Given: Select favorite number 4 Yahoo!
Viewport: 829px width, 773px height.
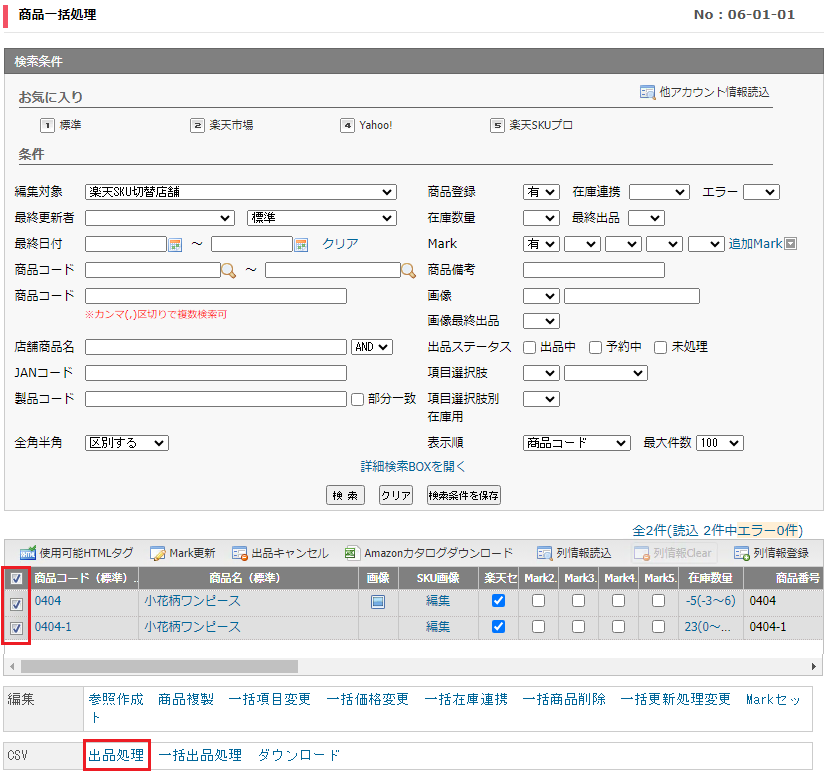Looking at the screenshot, I should click(366, 125).
